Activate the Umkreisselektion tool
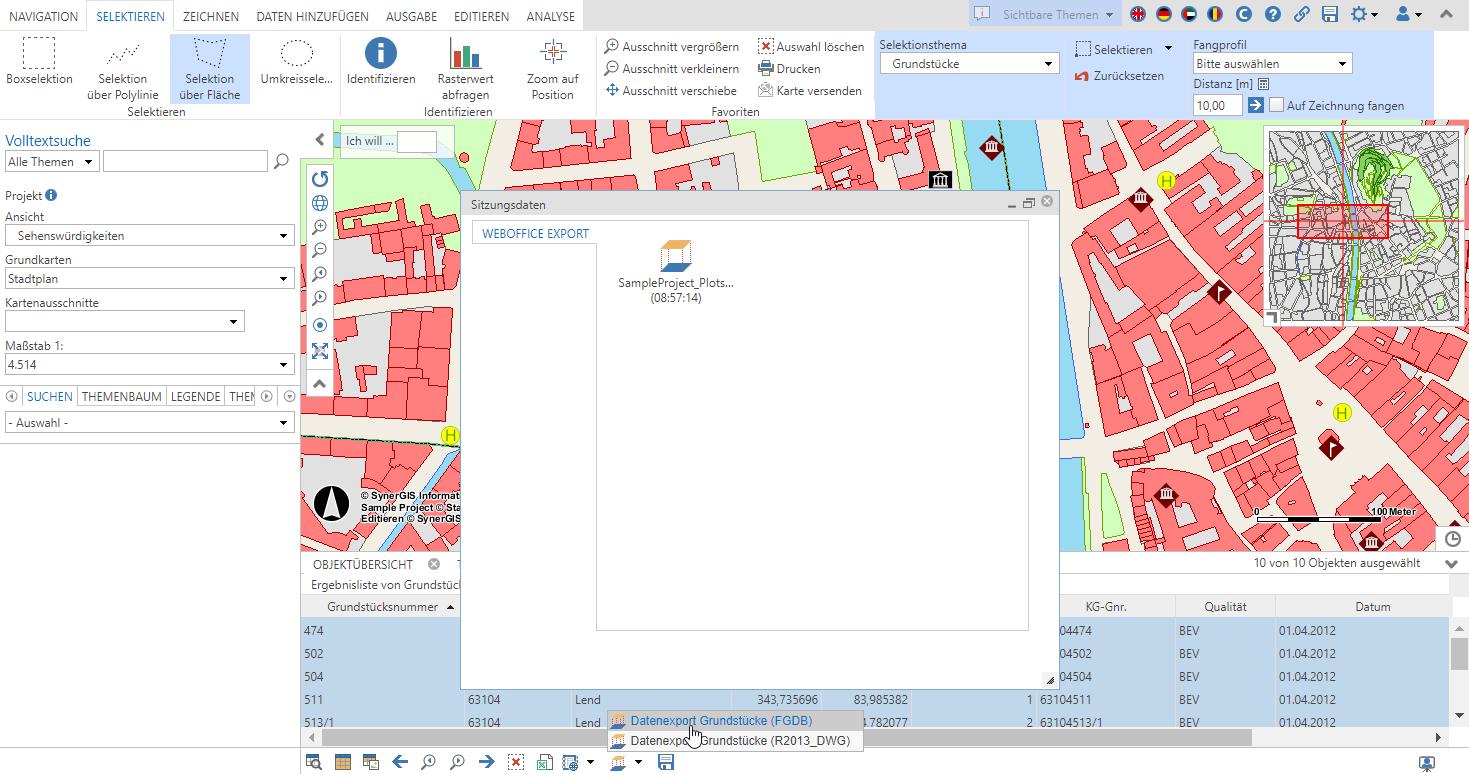Viewport: 1469px width, 774px height. 296,67
